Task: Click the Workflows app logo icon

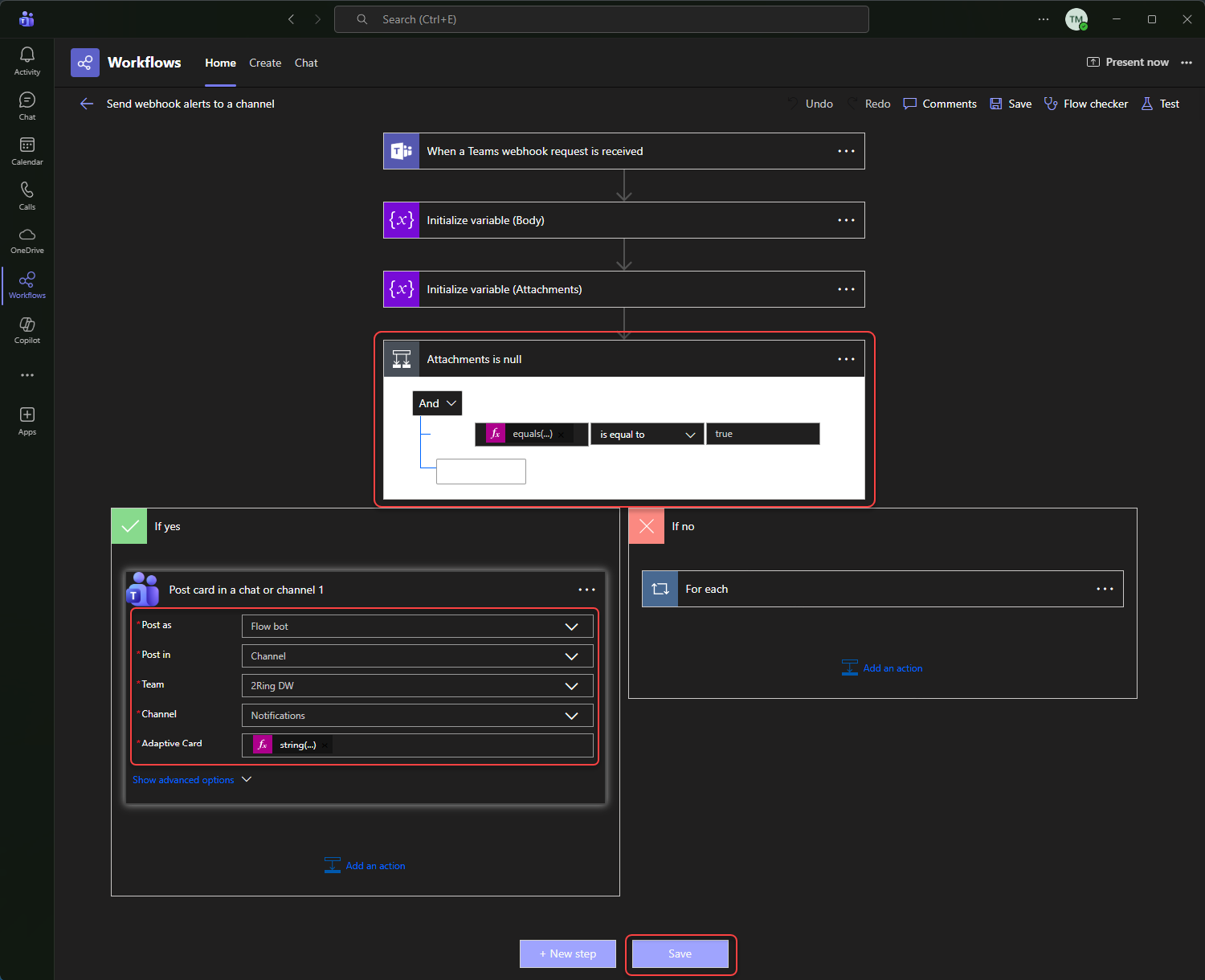Action: coord(85,63)
